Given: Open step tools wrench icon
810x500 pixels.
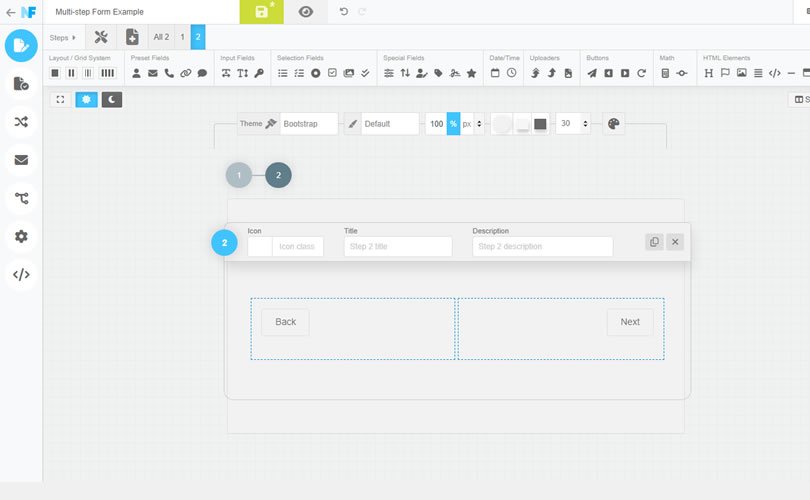Looking at the screenshot, I should coord(101,37).
